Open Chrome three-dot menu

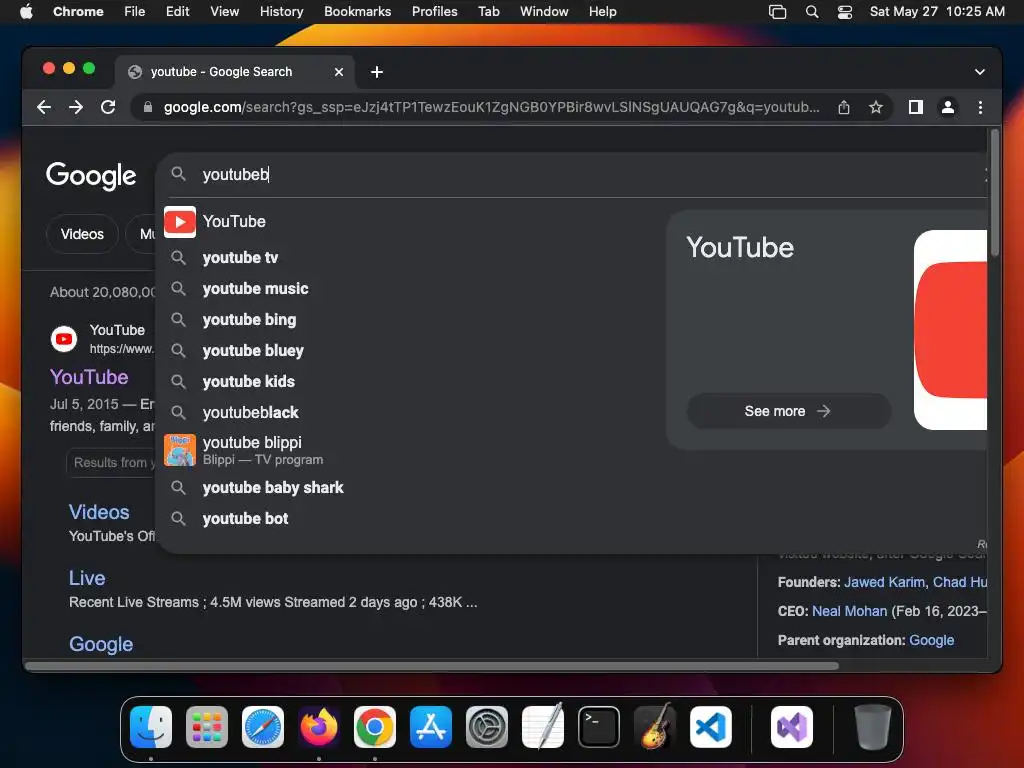980,107
